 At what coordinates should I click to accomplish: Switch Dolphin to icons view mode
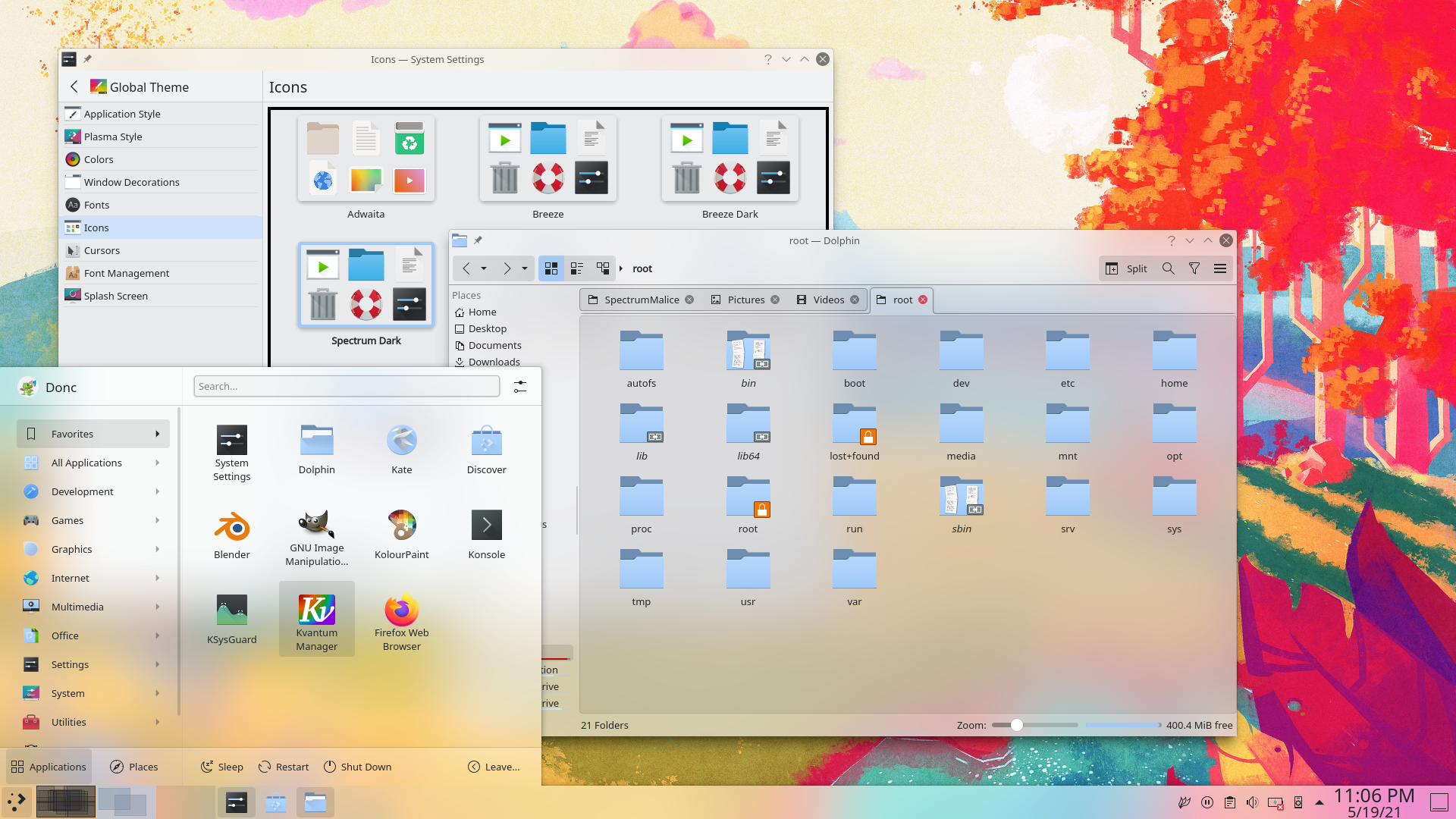click(x=551, y=268)
